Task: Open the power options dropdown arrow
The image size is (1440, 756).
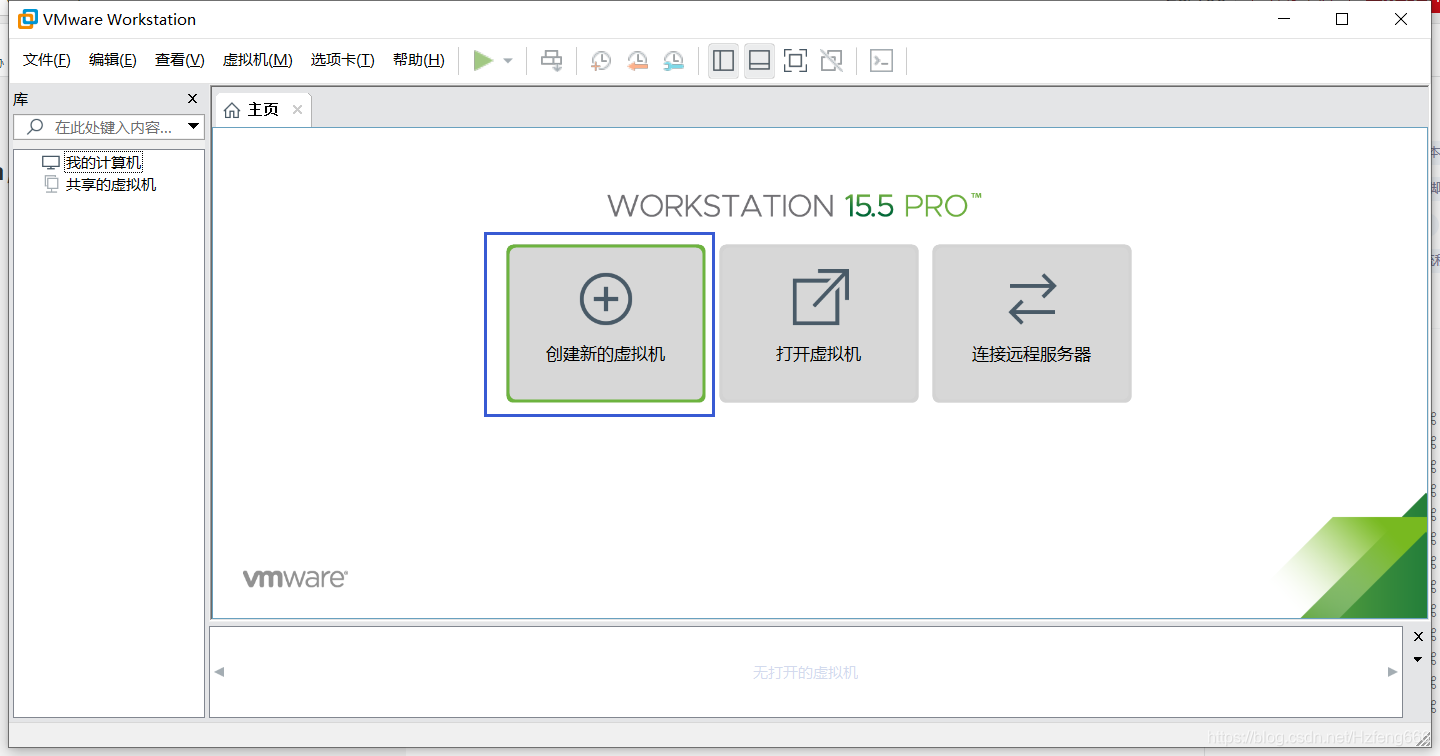Action: click(x=508, y=61)
